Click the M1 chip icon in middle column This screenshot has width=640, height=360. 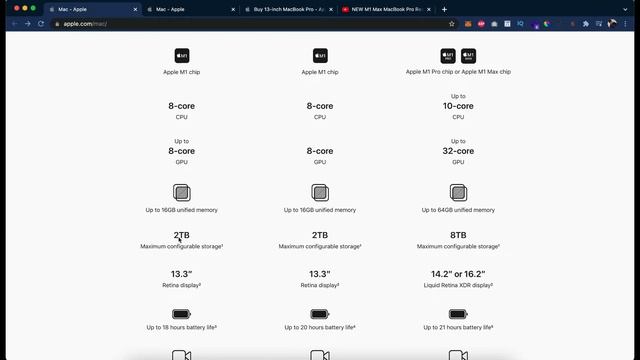[x=320, y=56]
